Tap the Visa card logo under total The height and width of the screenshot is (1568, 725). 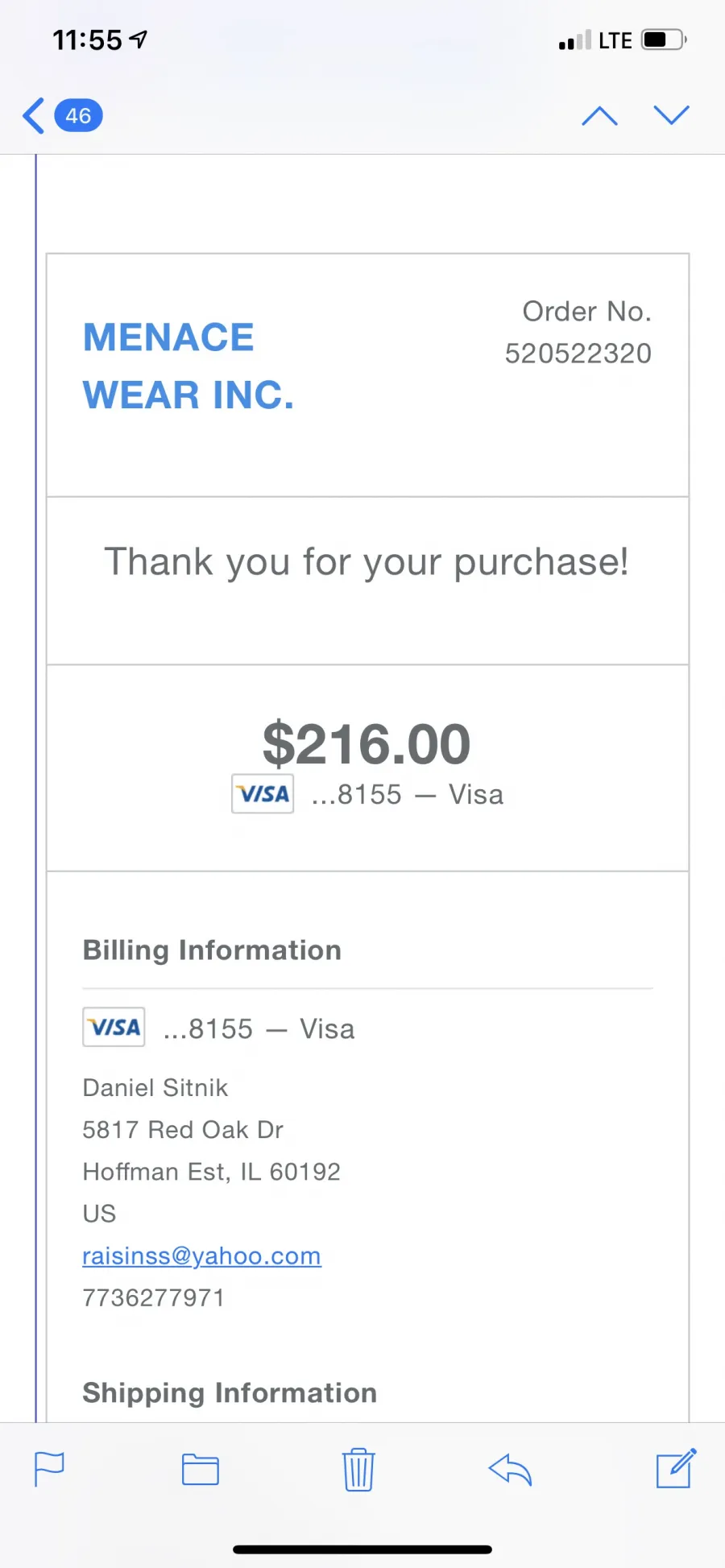point(263,794)
